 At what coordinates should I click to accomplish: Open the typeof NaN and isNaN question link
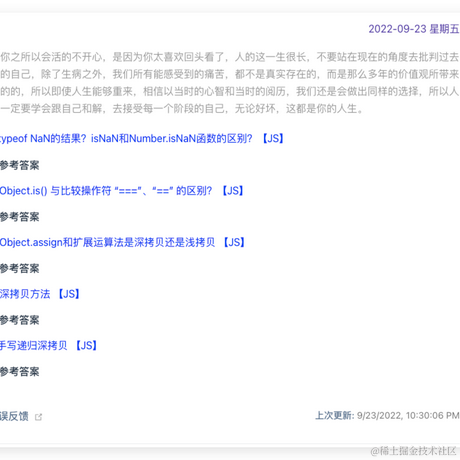click(x=142, y=138)
